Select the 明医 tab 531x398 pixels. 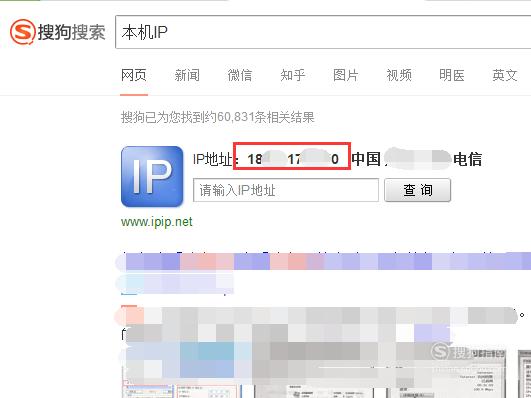click(x=452, y=75)
